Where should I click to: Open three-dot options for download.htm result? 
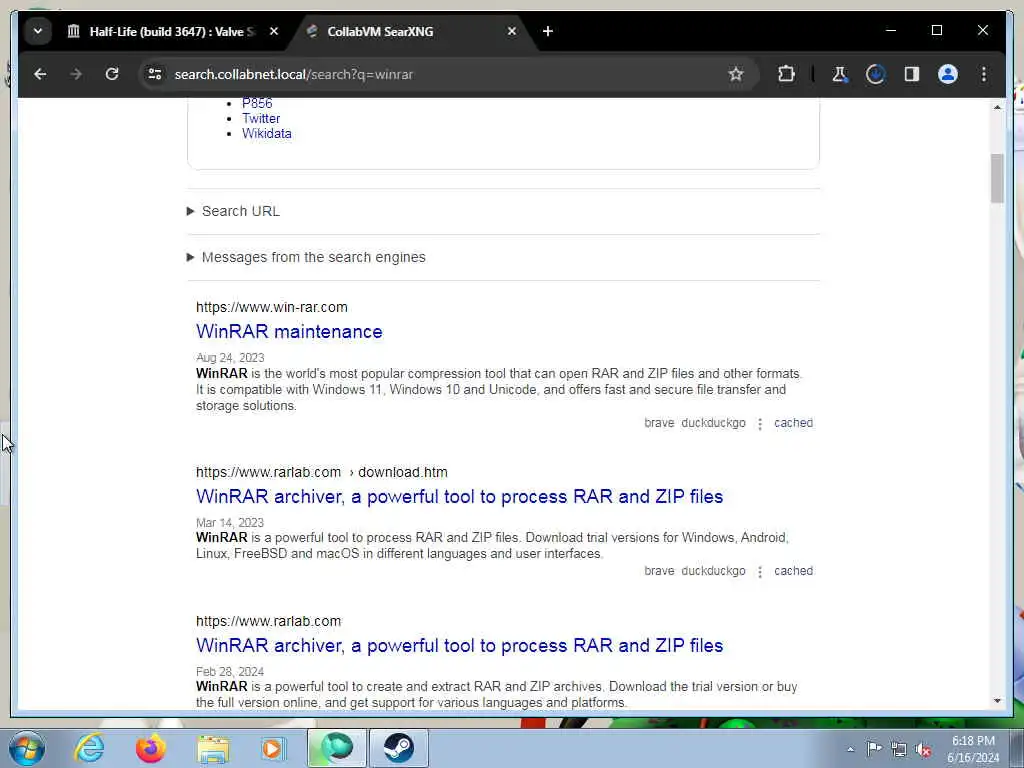tap(760, 571)
